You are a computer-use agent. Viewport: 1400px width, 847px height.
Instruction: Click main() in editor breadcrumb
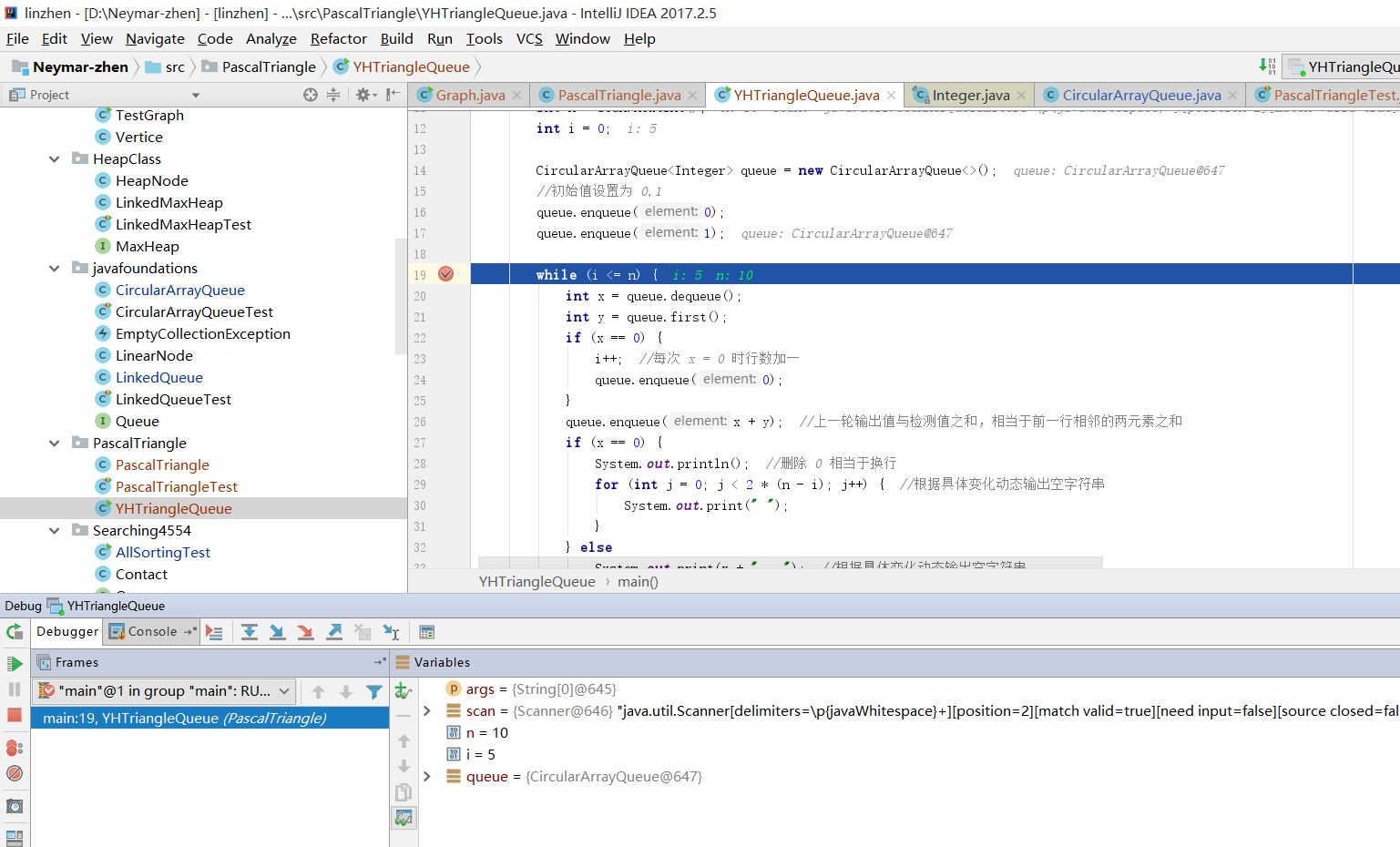coord(638,581)
